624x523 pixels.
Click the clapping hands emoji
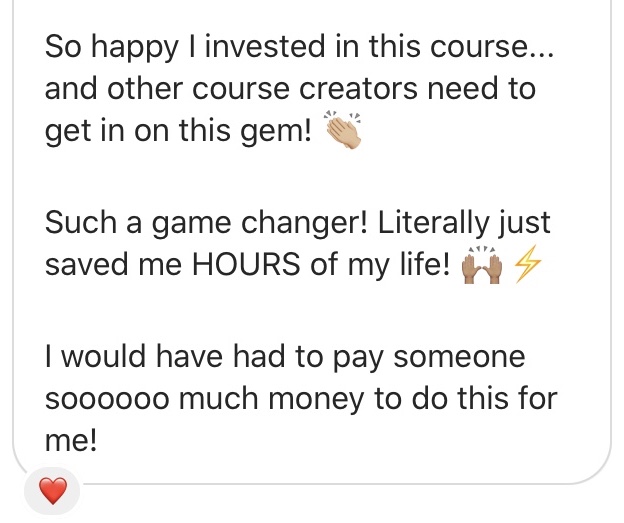coord(343,132)
